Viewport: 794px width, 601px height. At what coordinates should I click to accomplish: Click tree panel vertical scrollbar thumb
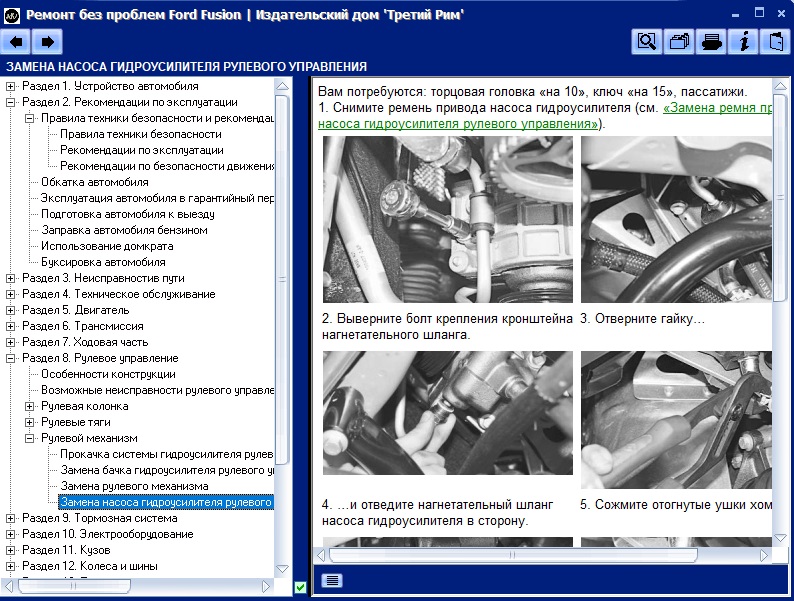click(283, 279)
